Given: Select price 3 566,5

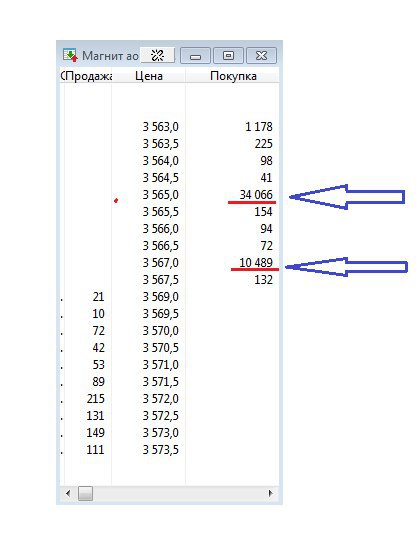Looking at the screenshot, I should [x=161, y=246].
